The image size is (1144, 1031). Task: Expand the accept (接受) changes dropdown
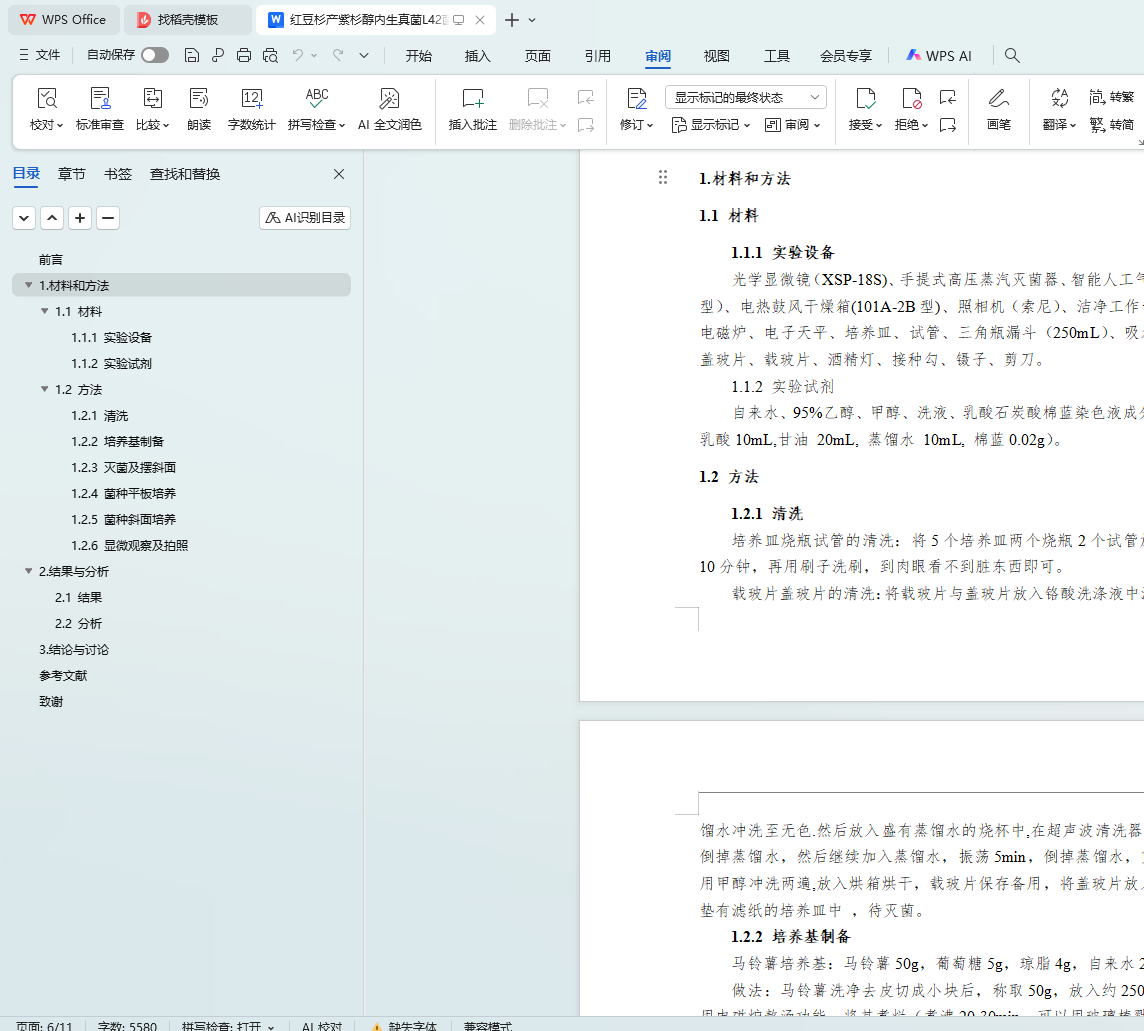click(879, 125)
